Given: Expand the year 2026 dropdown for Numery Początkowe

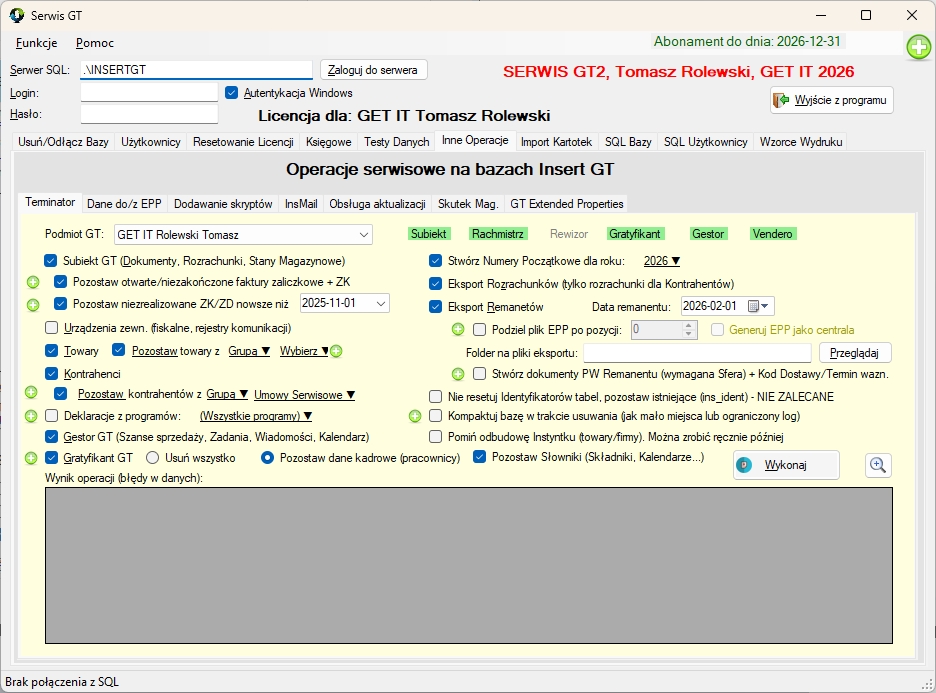Looking at the screenshot, I should pos(661,261).
